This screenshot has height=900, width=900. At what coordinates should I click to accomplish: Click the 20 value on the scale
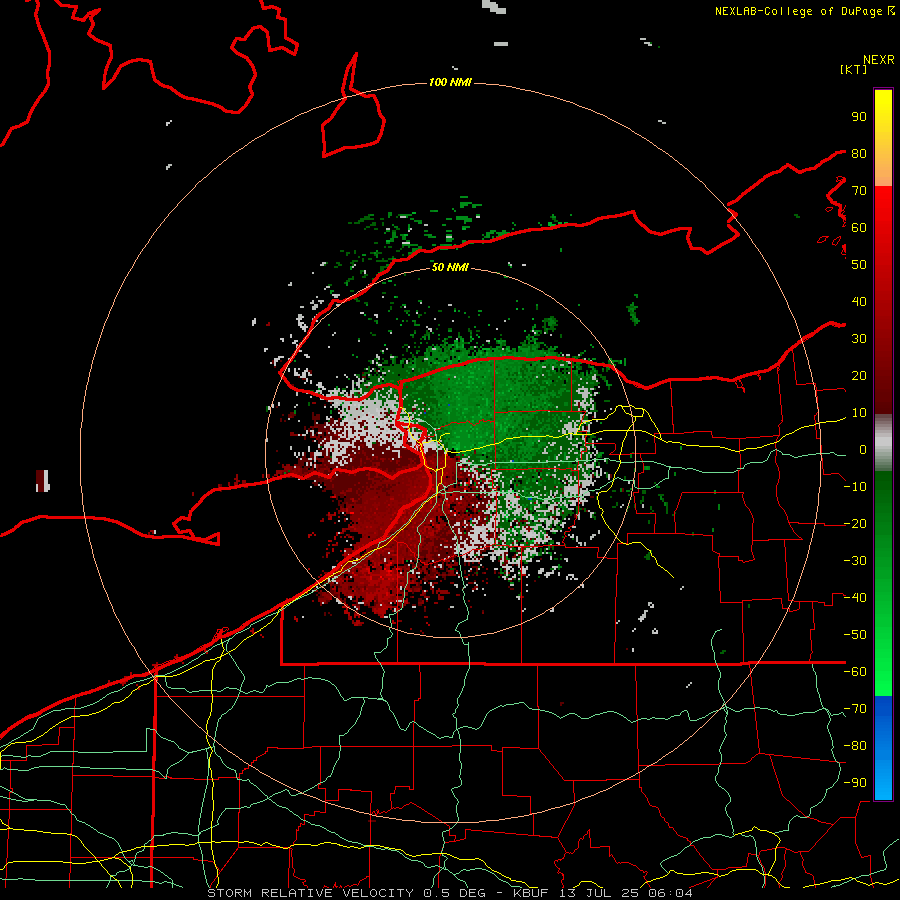(859, 376)
